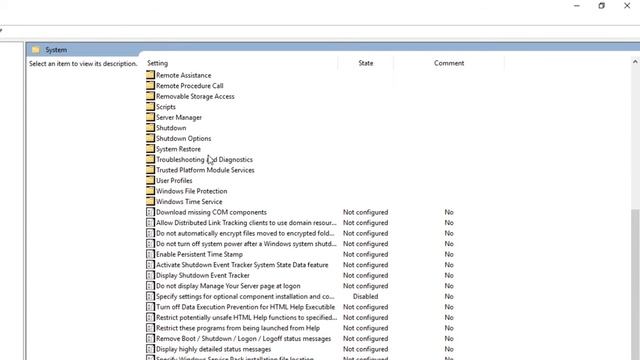Viewport: 640px width, 360px height.
Task: Click the Disabled state of Specify settings policy
Action: coord(365,296)
